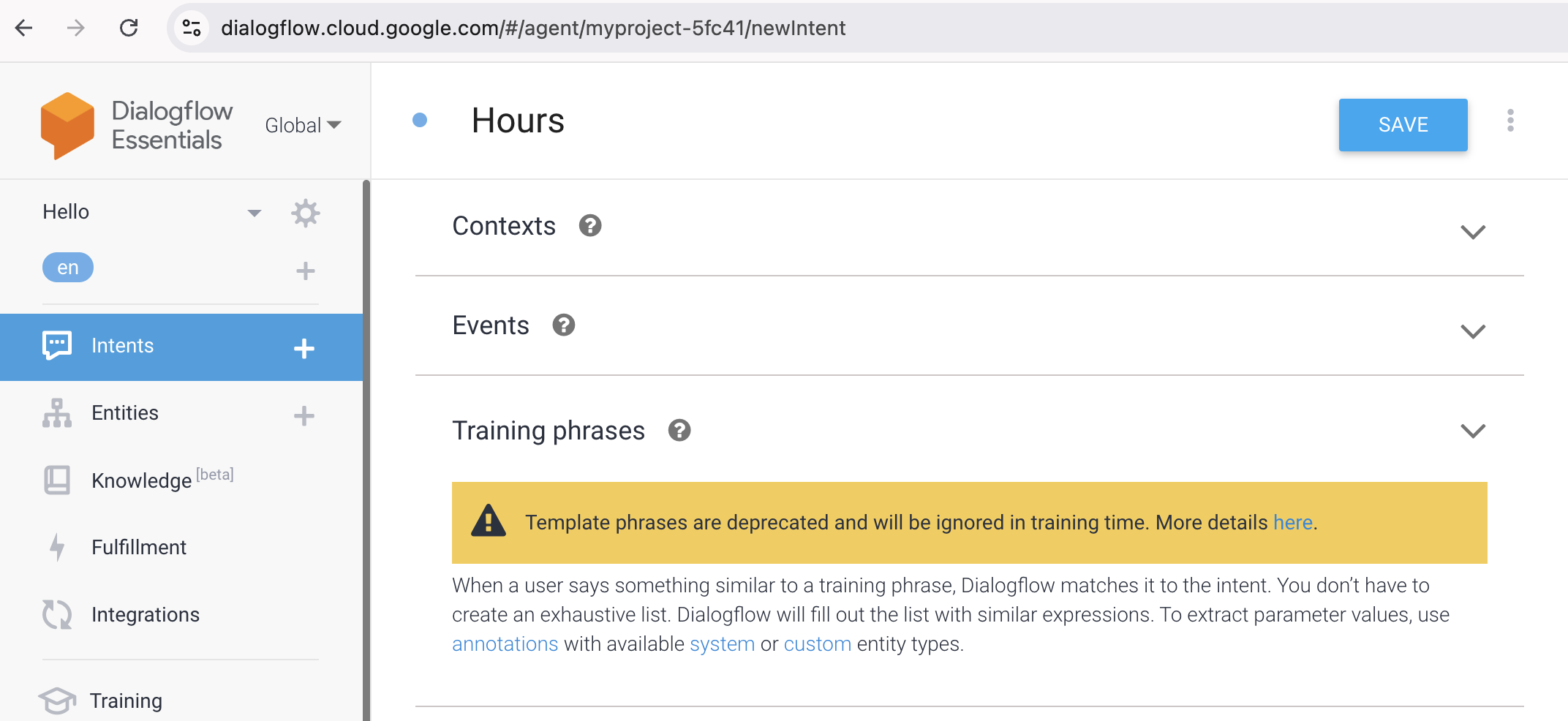Create a new intent with the plus icon
1568x721 pixels.
[x=304, y=348]
